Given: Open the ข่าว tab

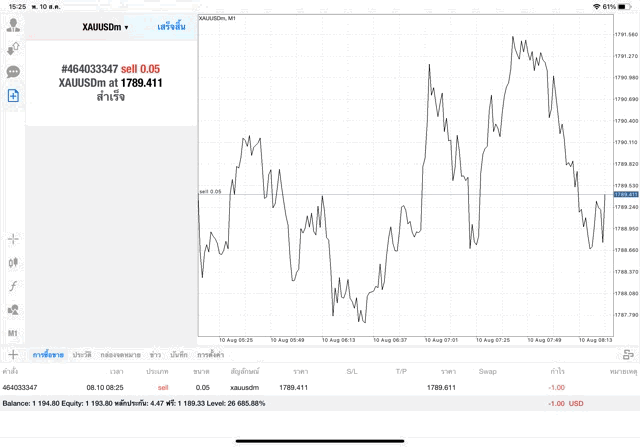Looking at the screenshot, I should point(155,355).
